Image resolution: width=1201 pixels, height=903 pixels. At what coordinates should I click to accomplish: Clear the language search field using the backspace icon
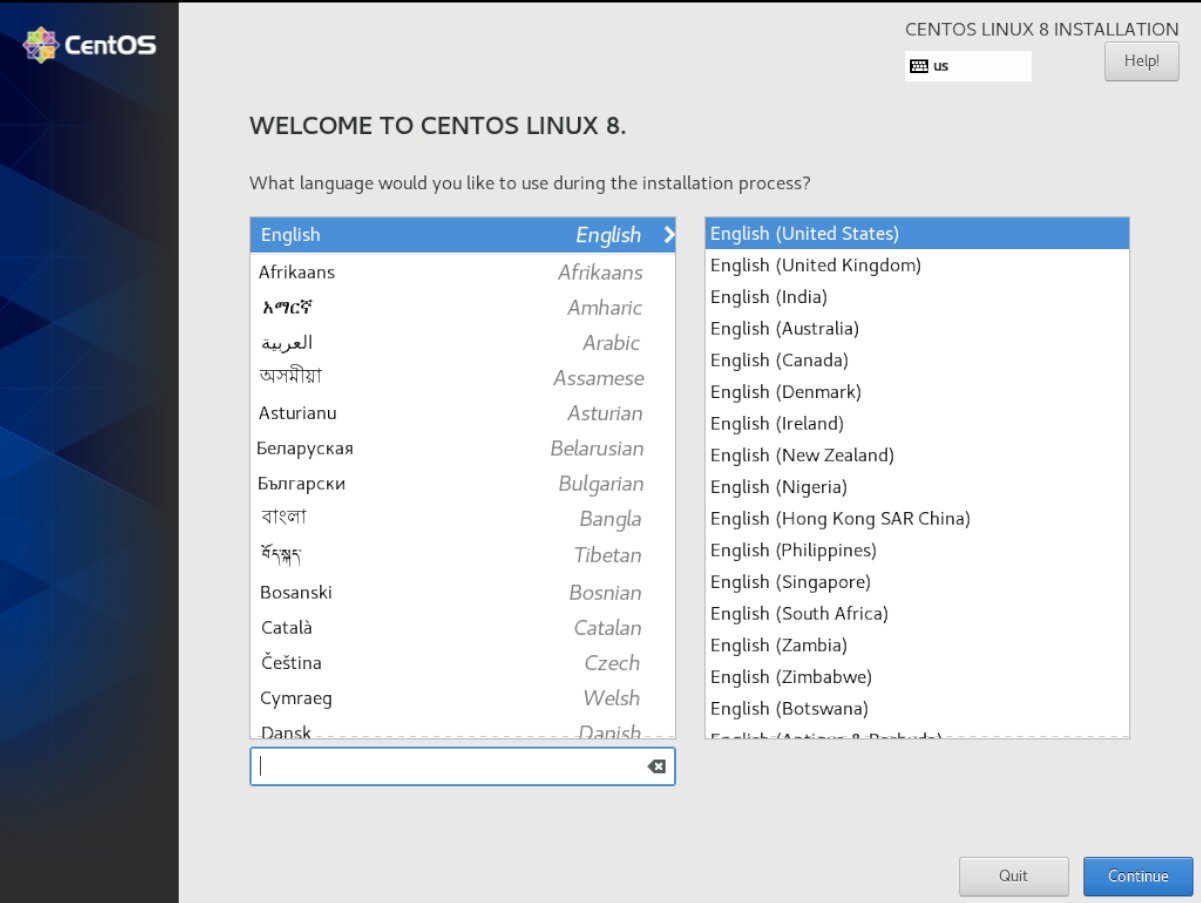655,765
